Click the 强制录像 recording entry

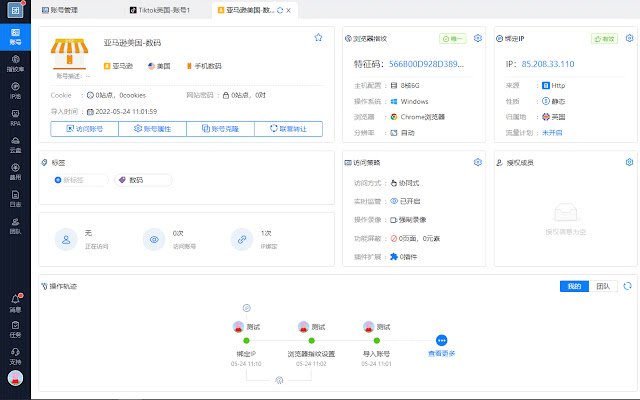click(408, 220)
